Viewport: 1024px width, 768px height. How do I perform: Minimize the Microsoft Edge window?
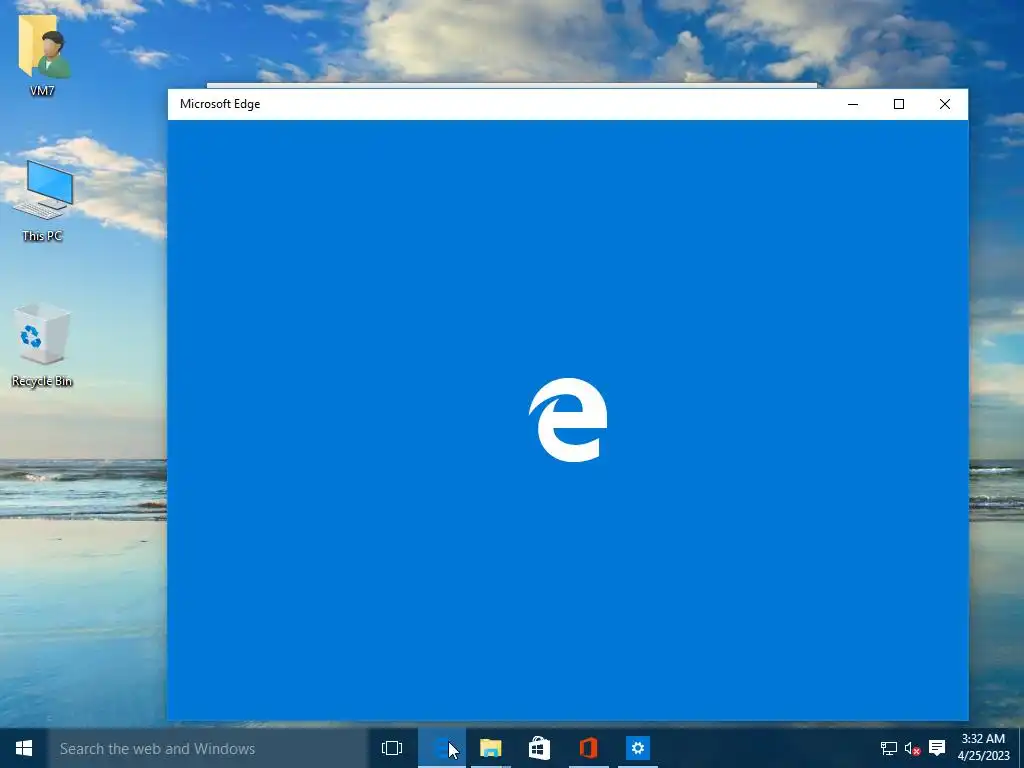tap(853, 104)
